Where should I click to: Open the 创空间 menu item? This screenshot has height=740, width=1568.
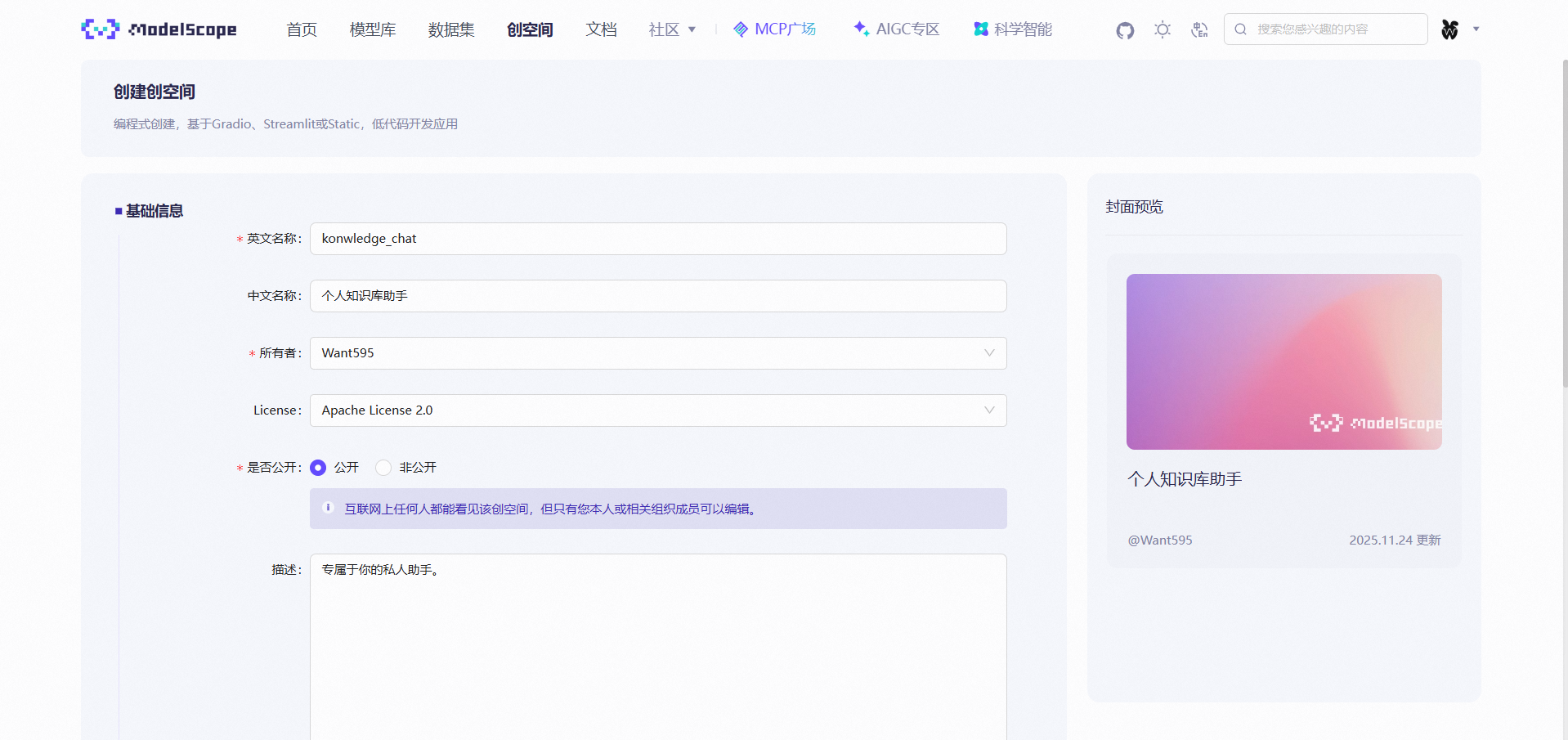530,29
